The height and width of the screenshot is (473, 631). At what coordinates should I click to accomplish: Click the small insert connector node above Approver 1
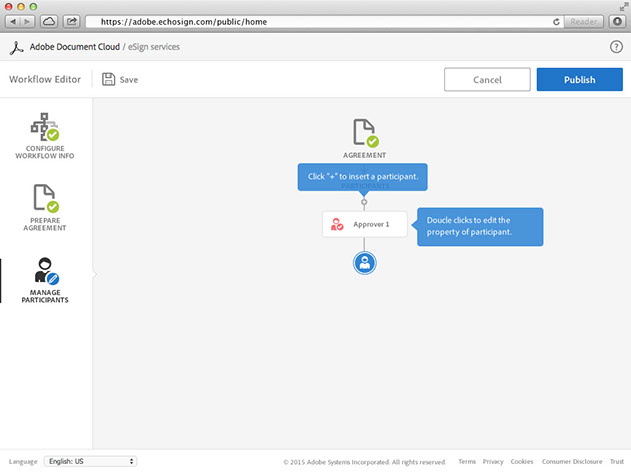(x=364, y=202)
